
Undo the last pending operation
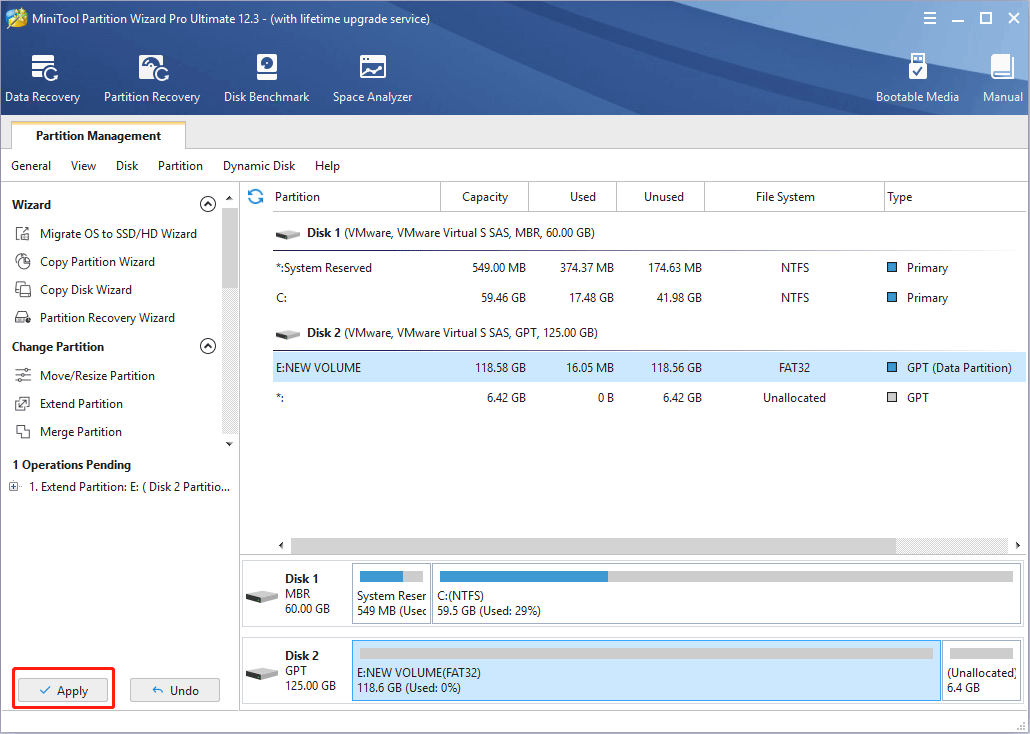175,690
